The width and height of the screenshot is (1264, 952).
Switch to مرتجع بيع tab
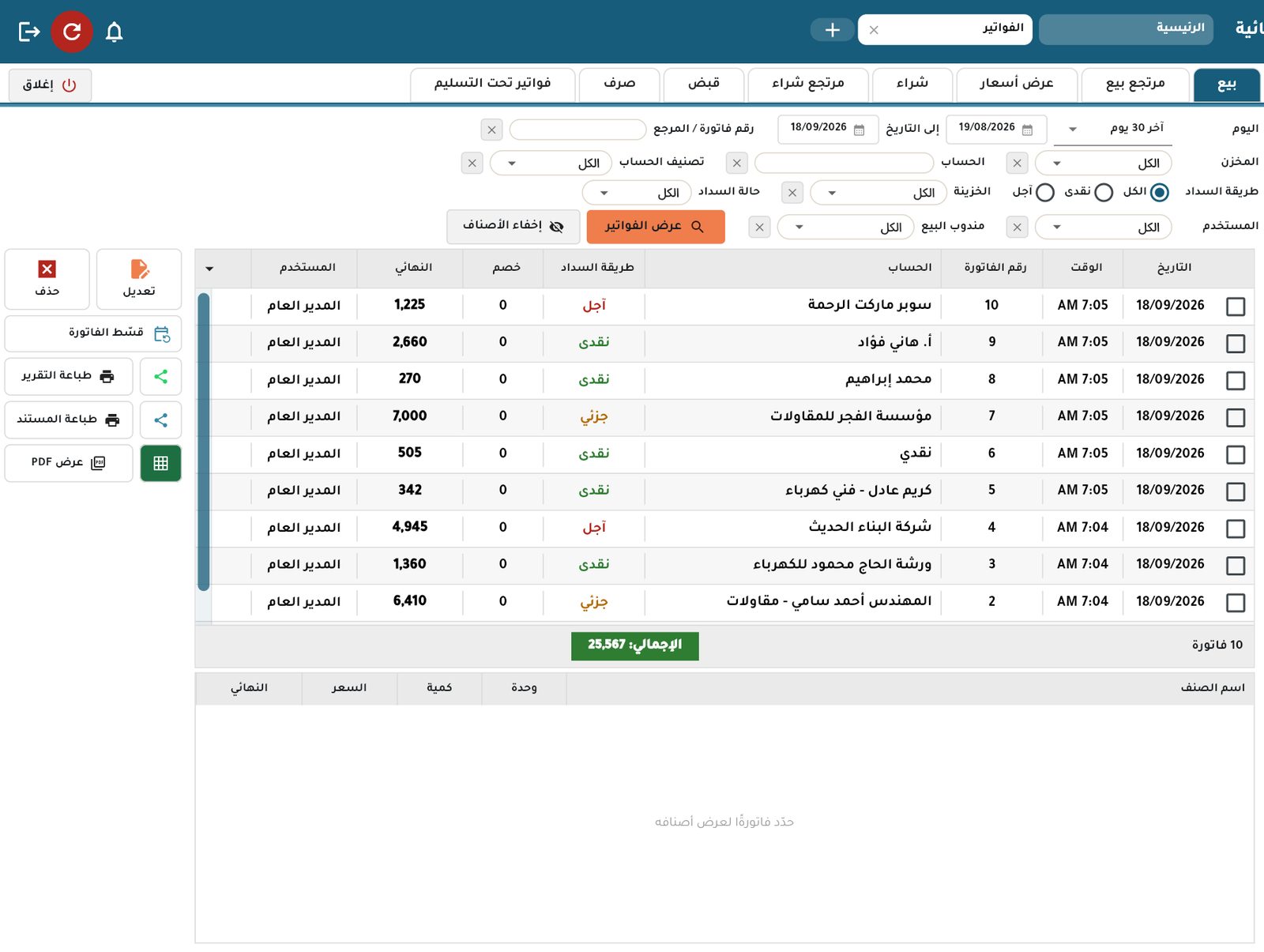click(x=1135, y=85)
